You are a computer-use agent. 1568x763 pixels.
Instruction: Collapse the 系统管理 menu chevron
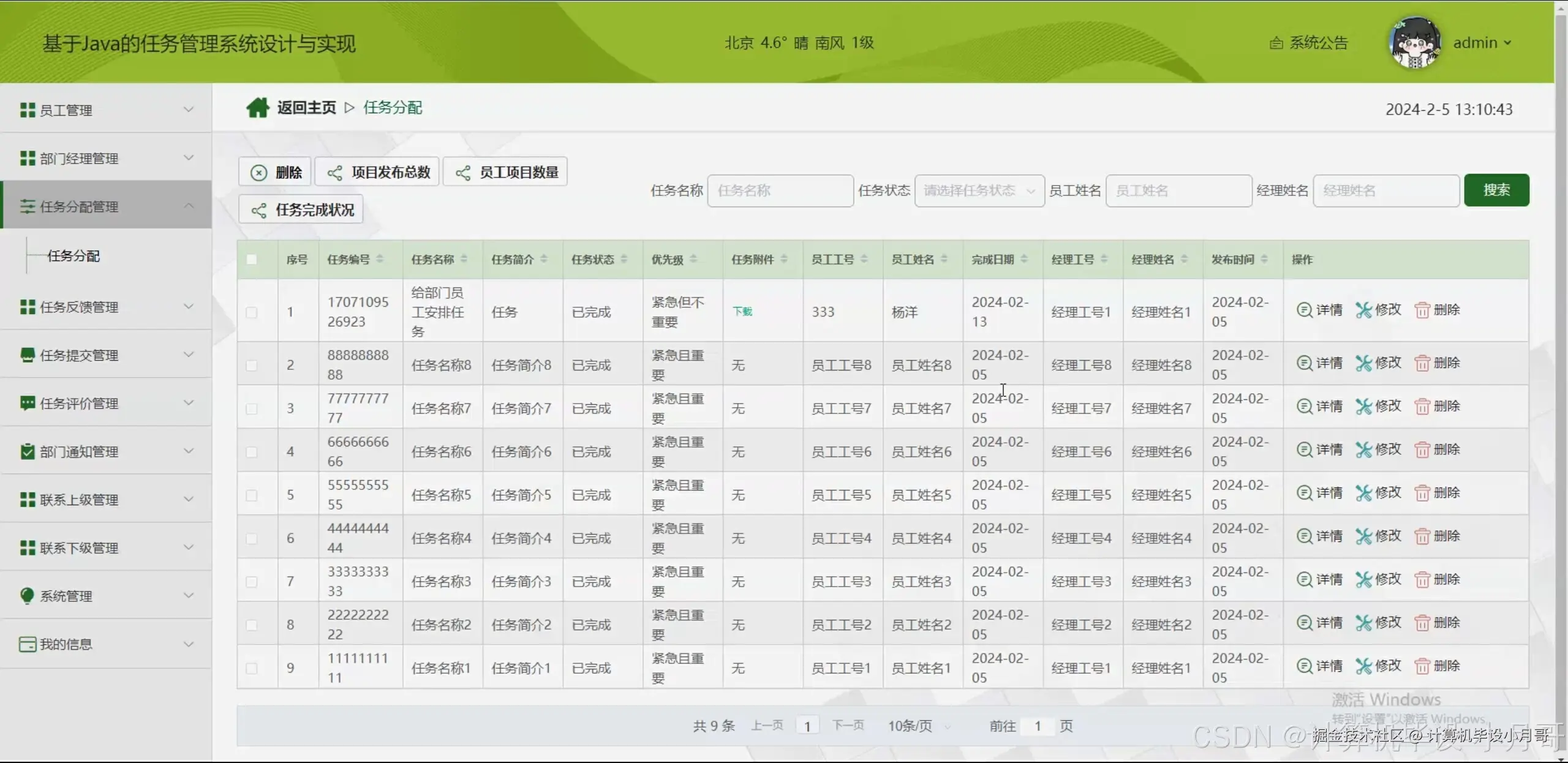[x=189, y=595]
